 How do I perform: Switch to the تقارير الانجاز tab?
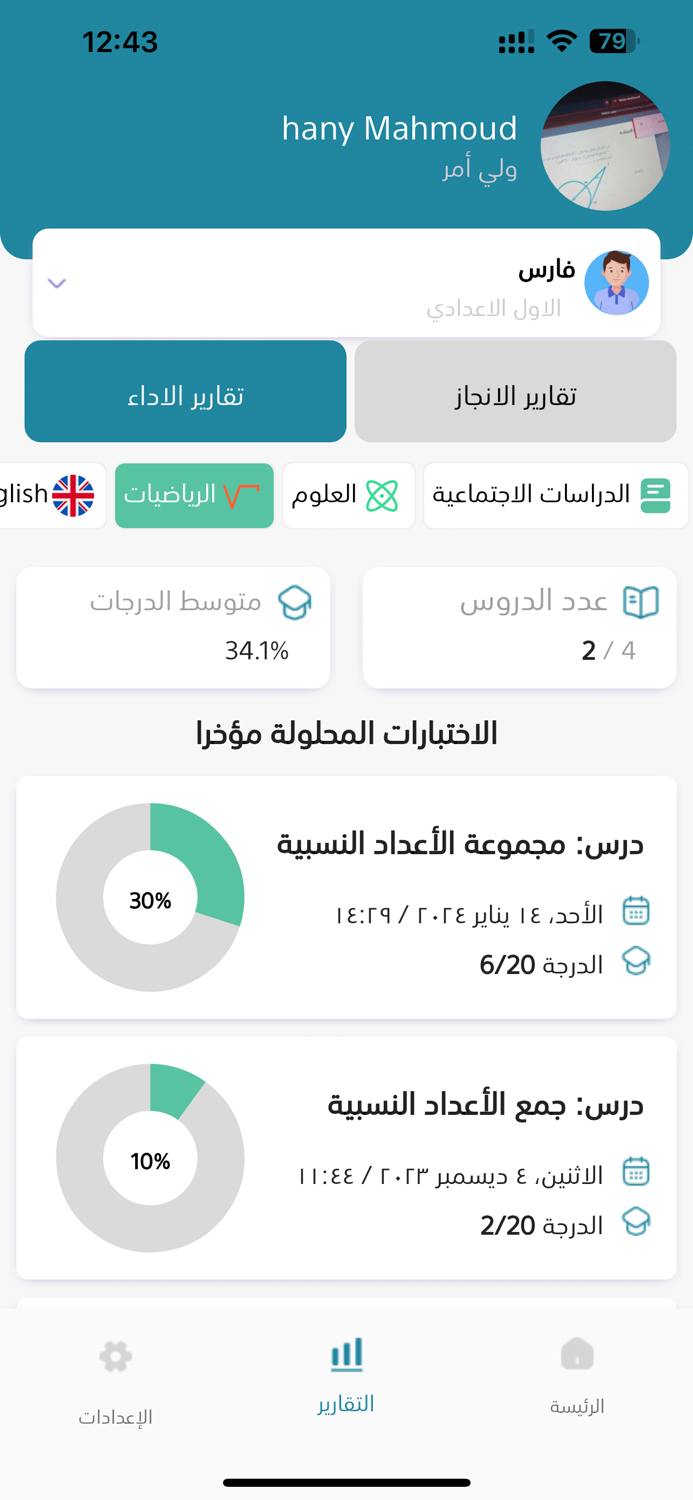515,391
